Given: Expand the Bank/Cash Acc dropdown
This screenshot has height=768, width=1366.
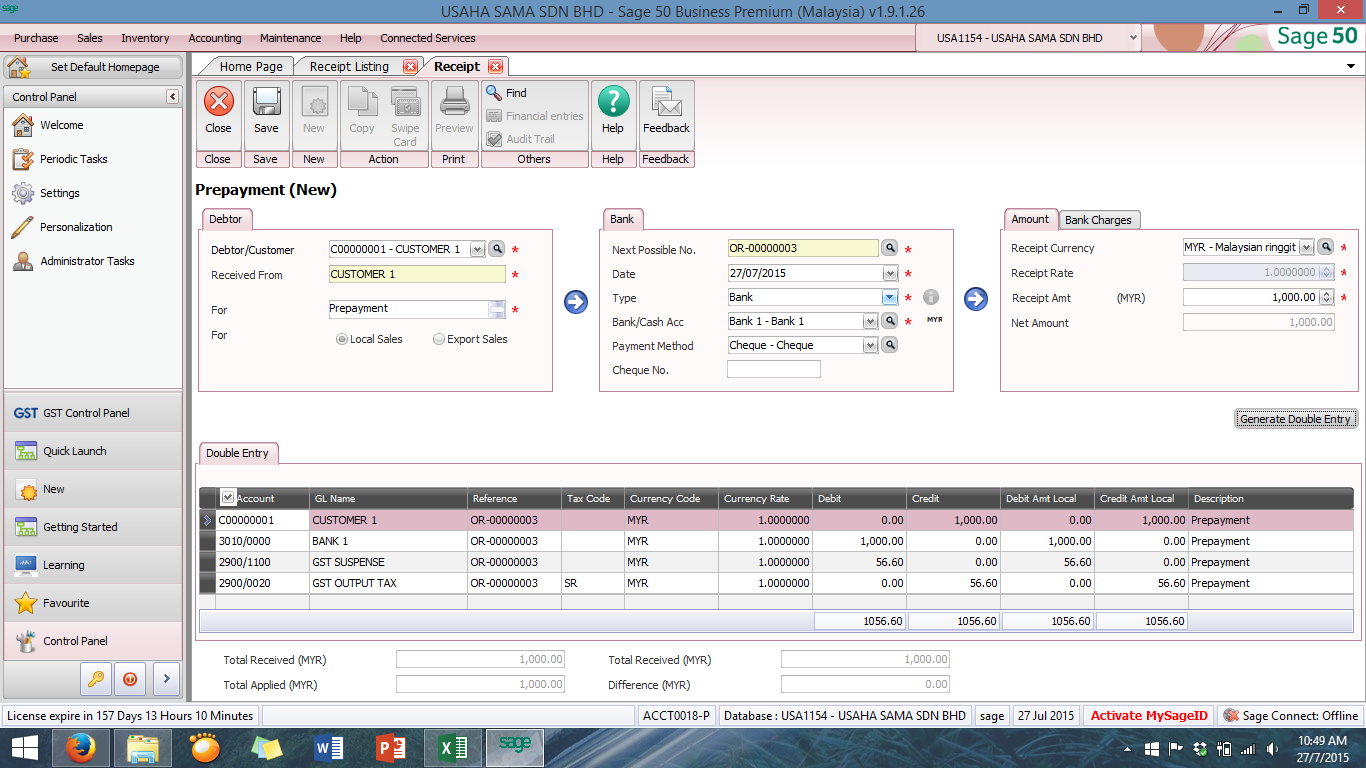Looking at the screenshot, I should (x=870, y=321).
